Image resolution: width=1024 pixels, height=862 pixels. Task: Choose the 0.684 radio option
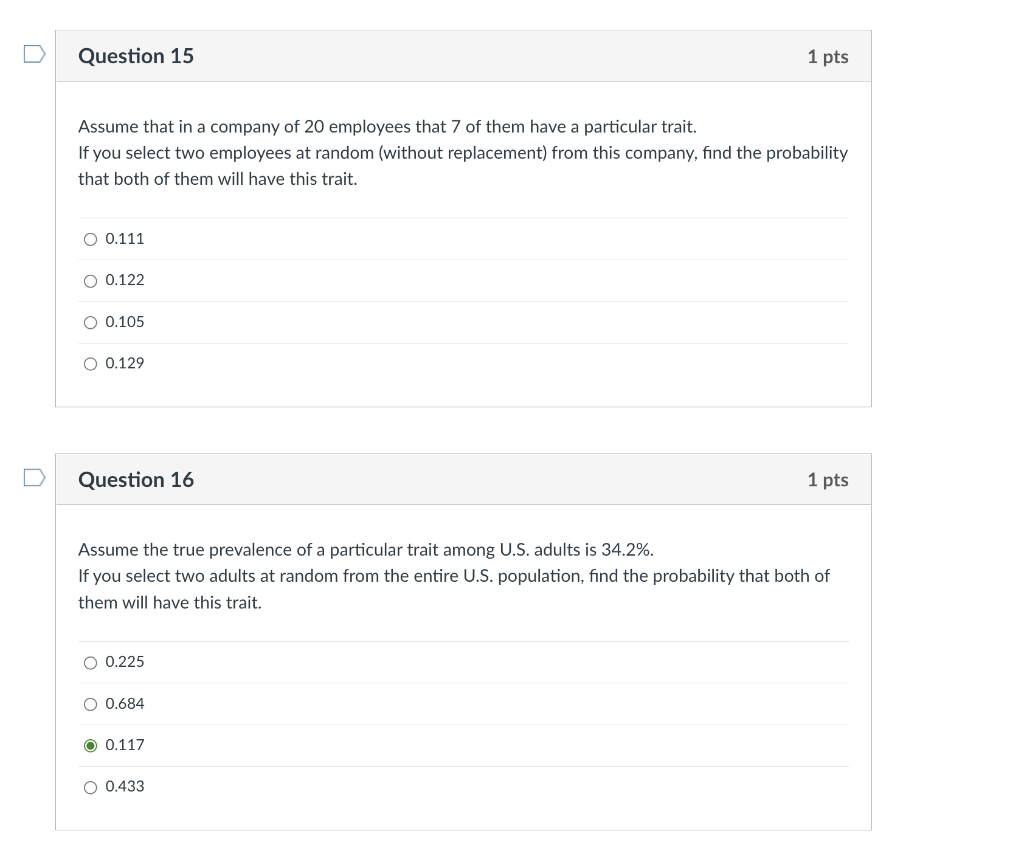click(x=91, y=704)
